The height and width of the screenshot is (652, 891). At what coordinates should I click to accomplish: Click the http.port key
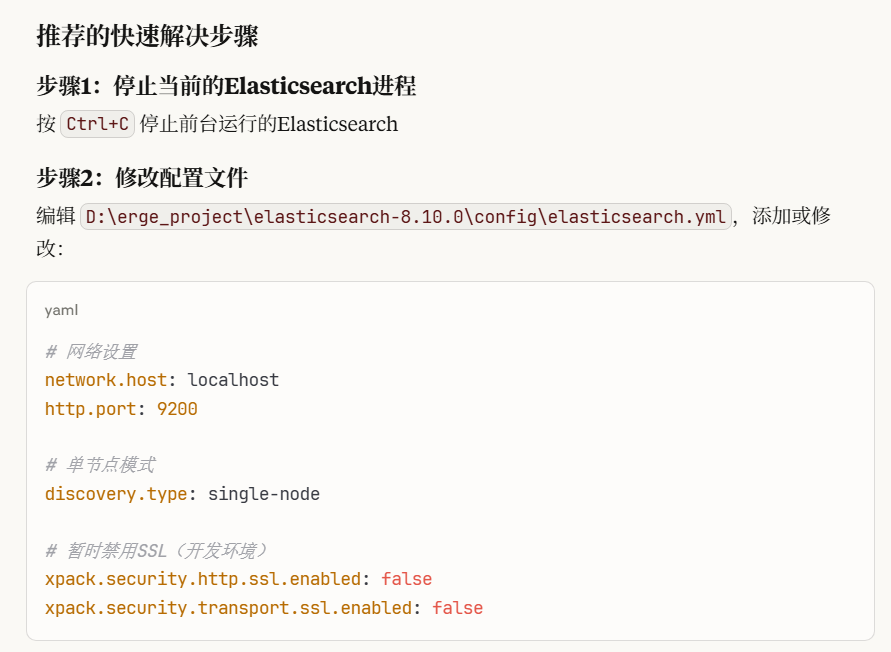(x=91, y=409)
